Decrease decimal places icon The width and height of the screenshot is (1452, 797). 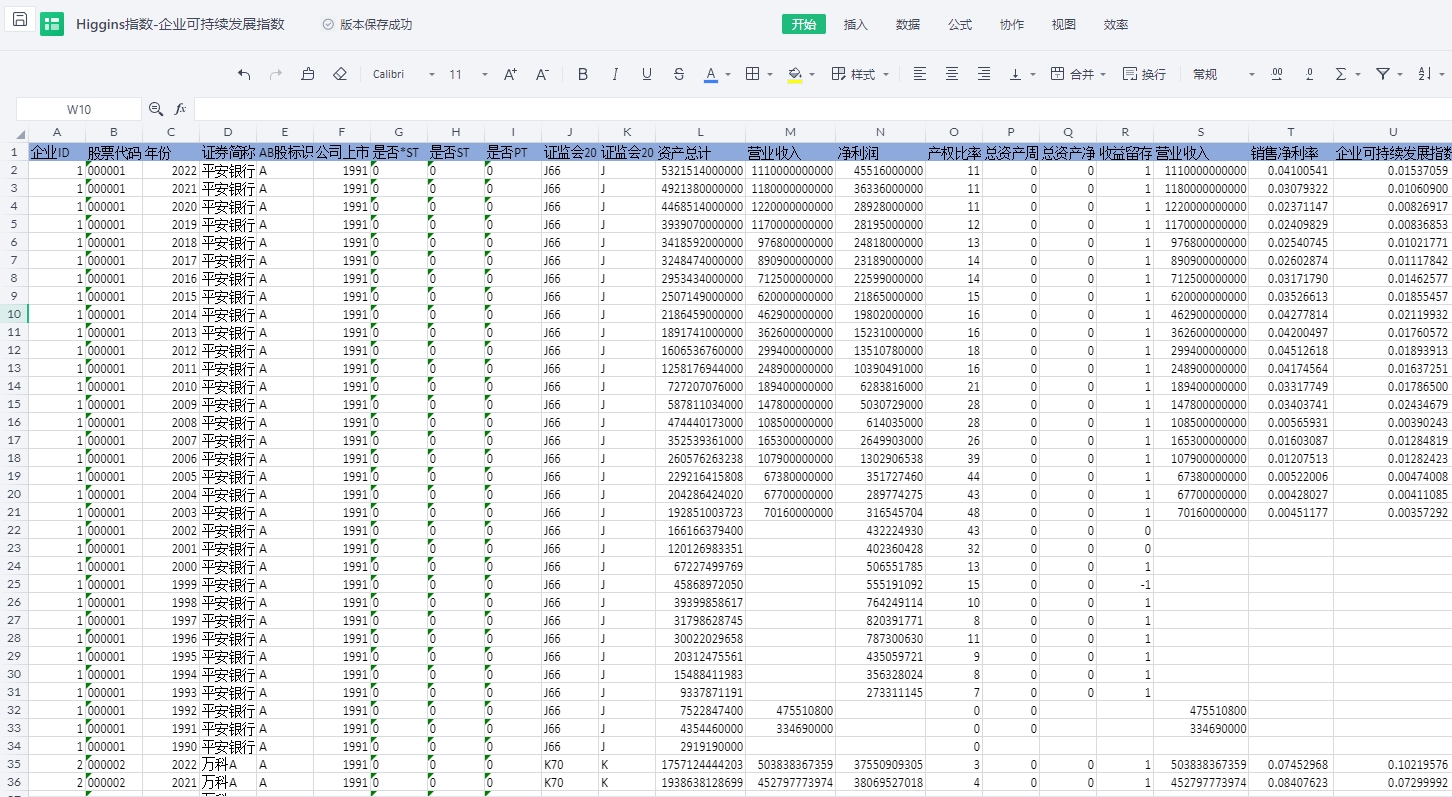(x=1309, y=74)
